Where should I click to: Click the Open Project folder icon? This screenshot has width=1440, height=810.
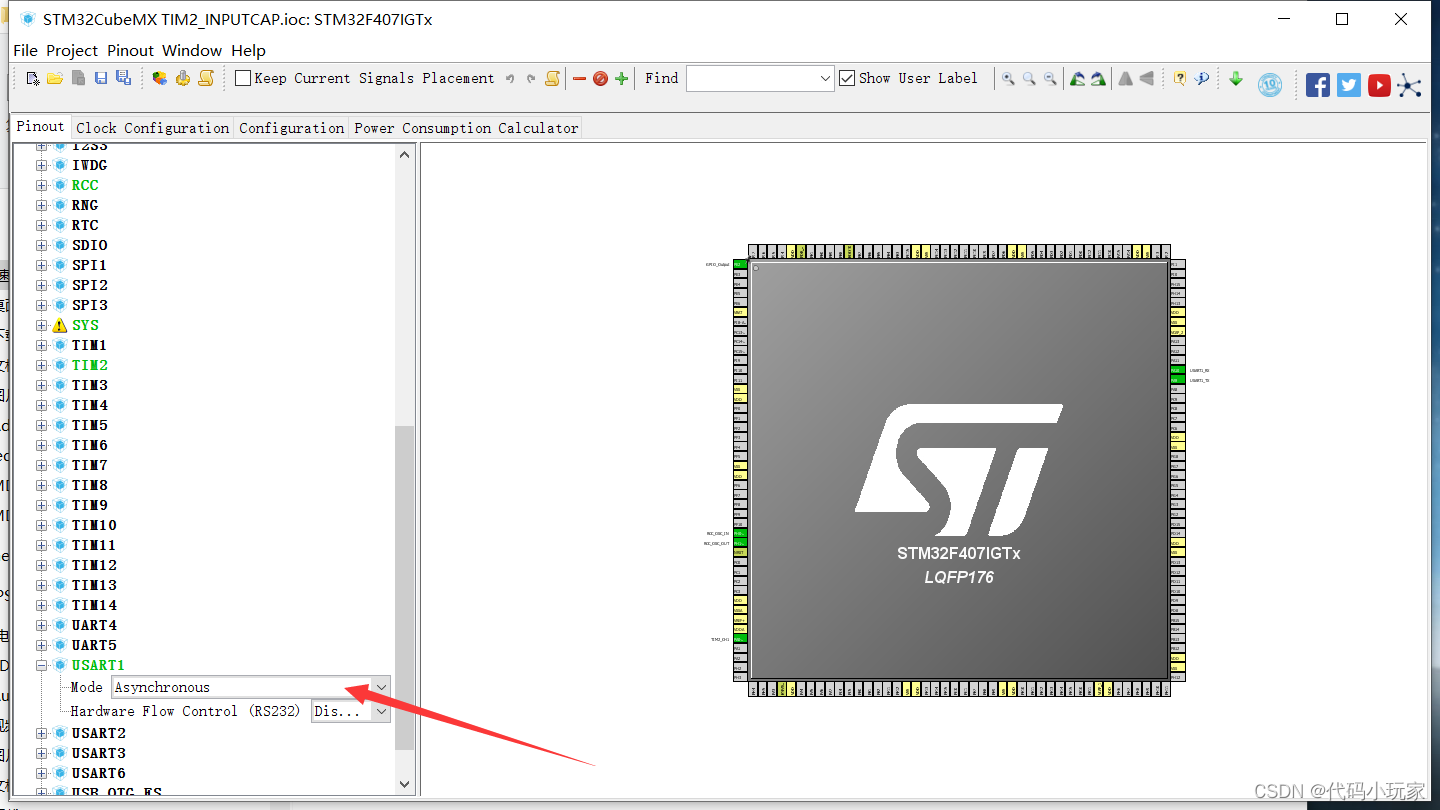point(55,78)
